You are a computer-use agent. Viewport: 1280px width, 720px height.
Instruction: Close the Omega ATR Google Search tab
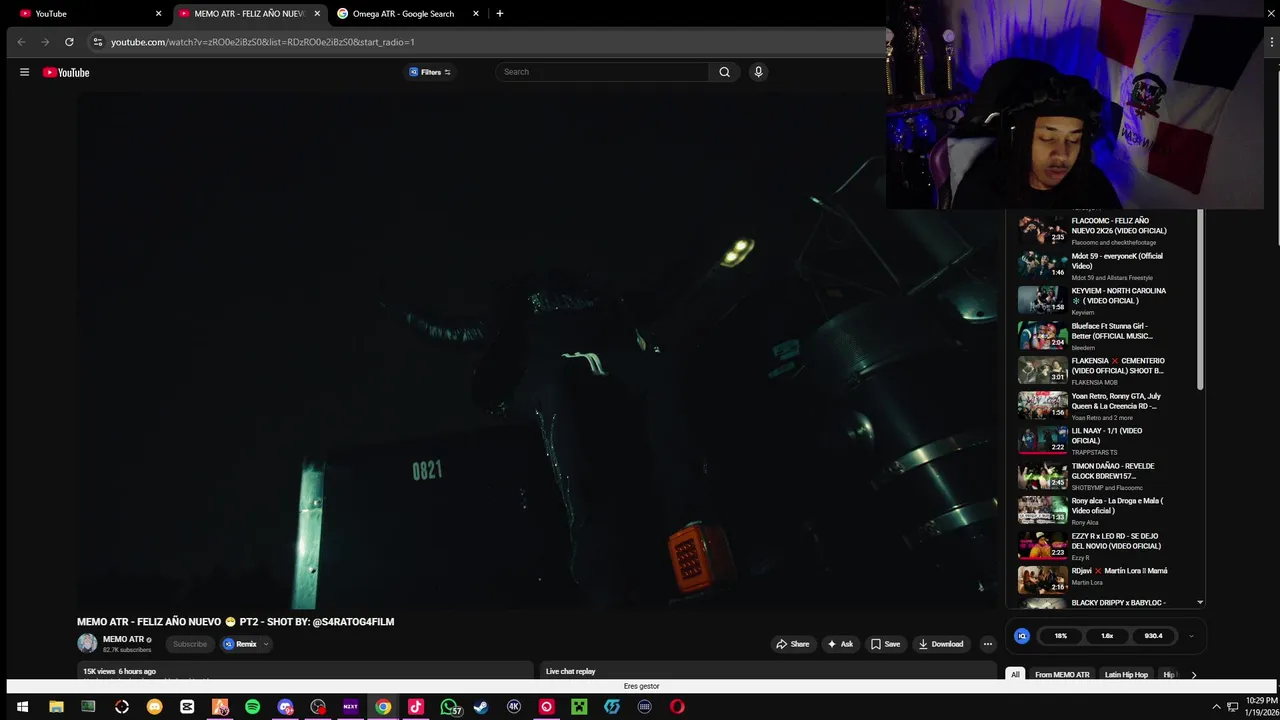pos(476,14)
